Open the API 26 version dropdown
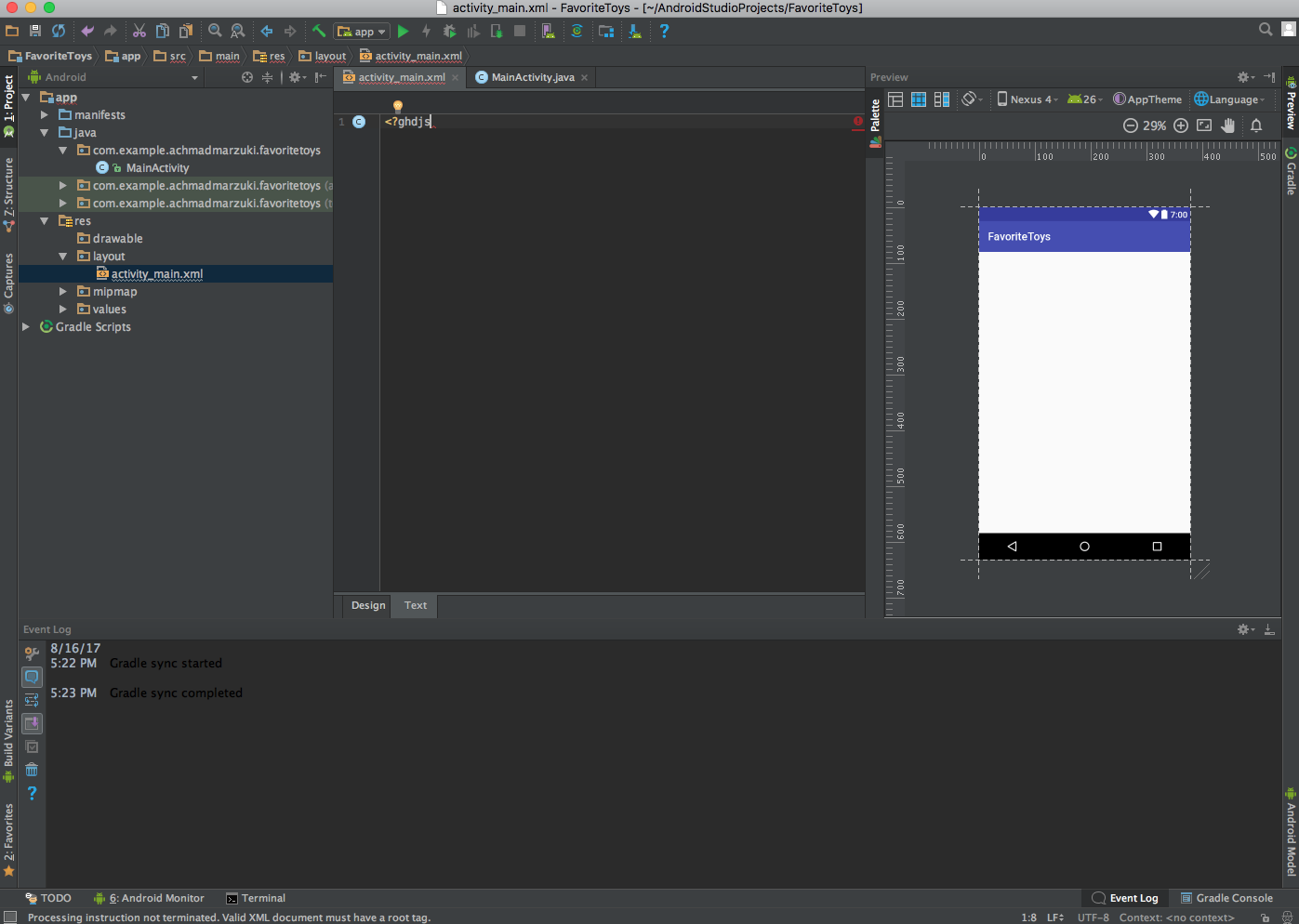The image size is (1299, 924). pos(1085,99)
